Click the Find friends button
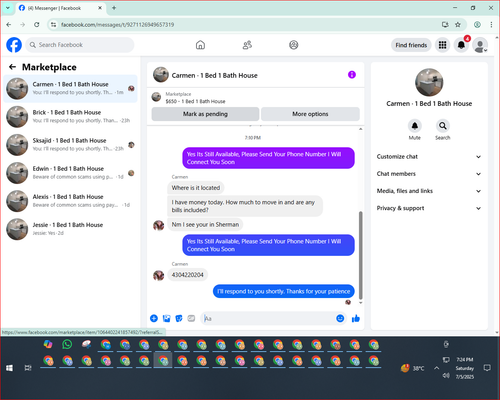500x400 pixels. [x=411, y=45]
